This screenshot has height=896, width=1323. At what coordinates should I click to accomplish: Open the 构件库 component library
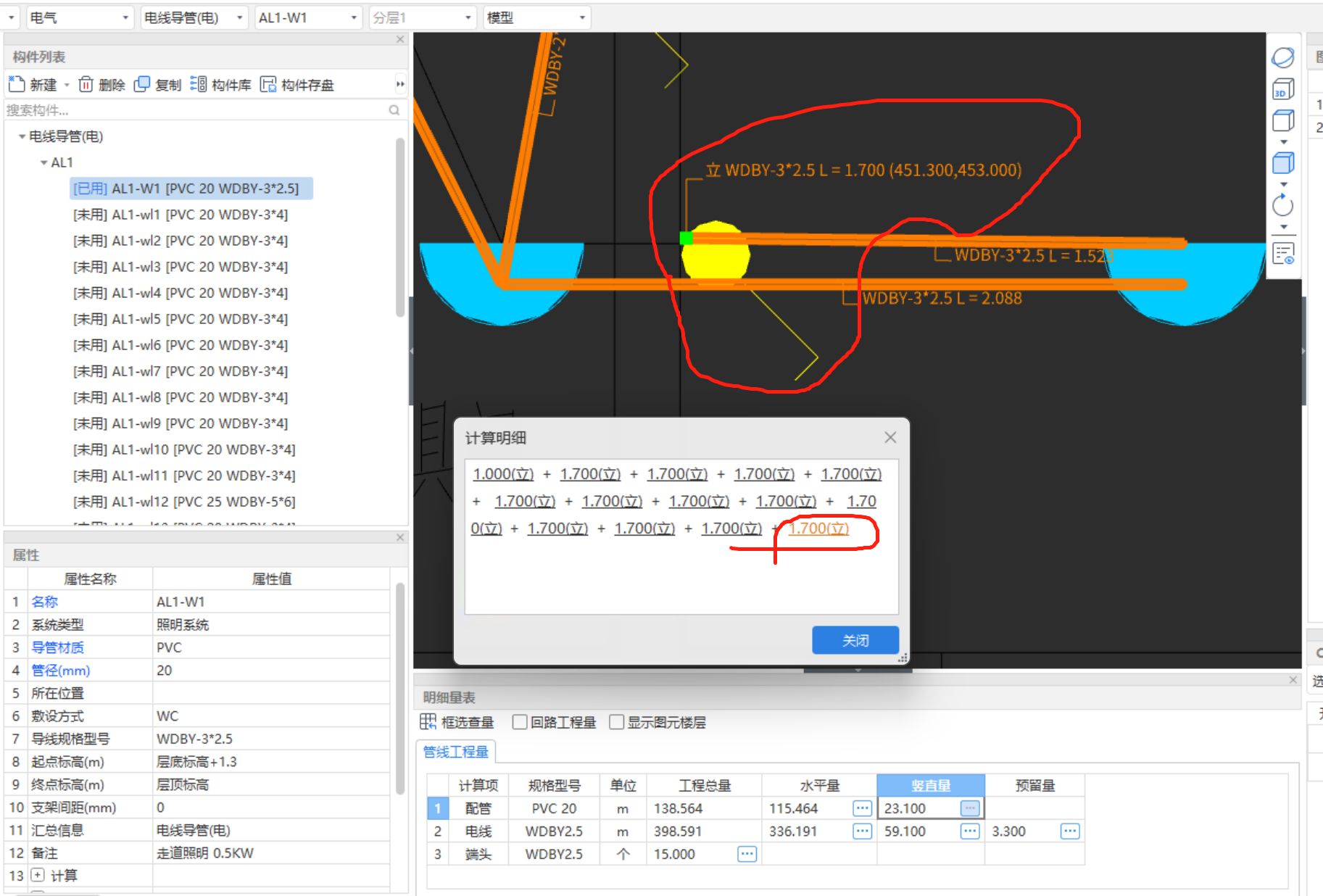click(220, 85)
